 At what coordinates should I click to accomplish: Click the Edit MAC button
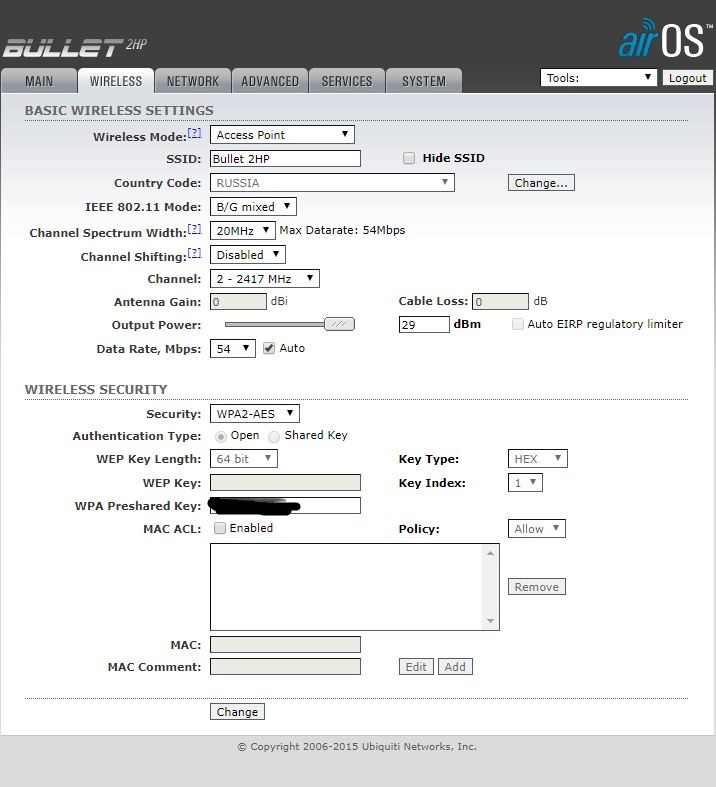point(416,667)
